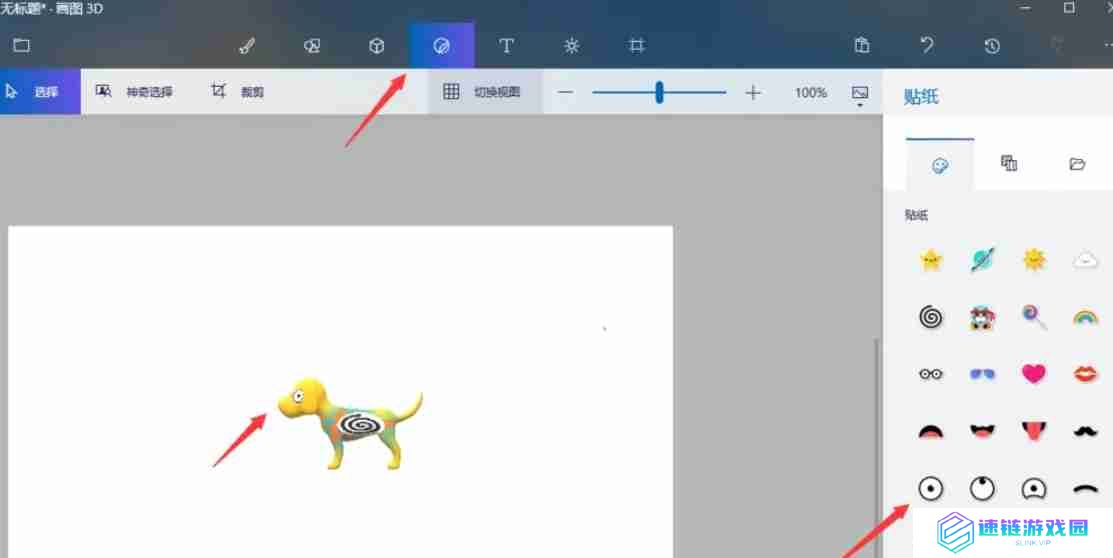Open the Effects tool
This screenshot has height=558, width=1113.
point(571,45)
